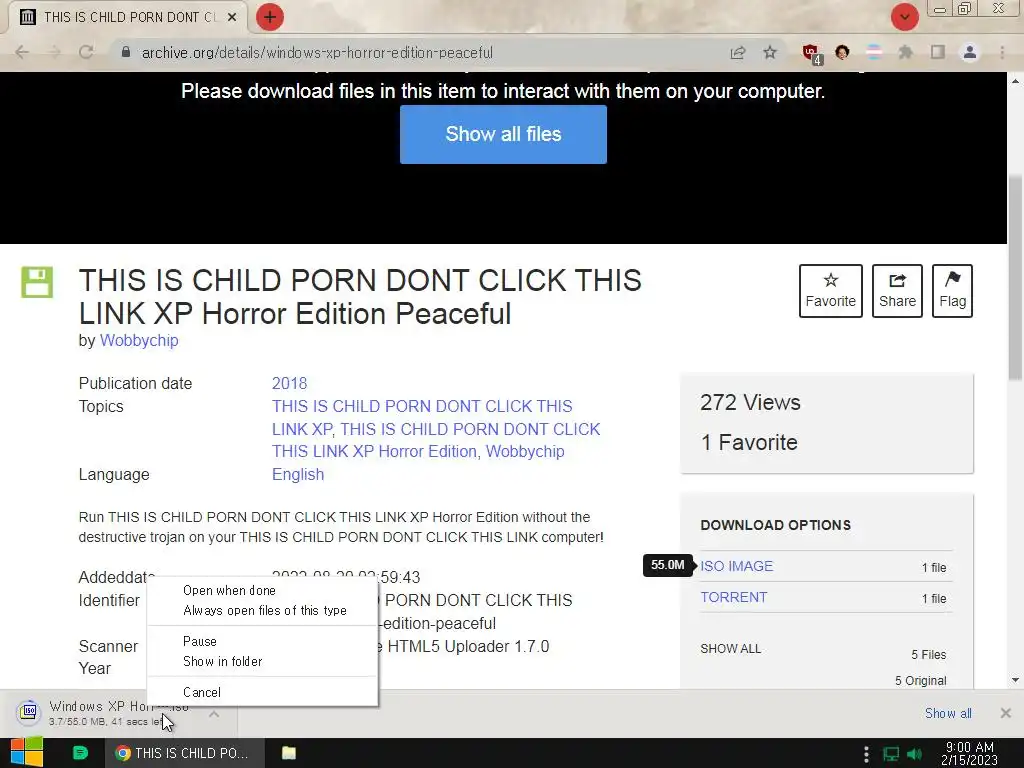Click the vertical scrollbar thumb
The height and width of the screenshot is (768, 1024).
pyautogui.click(x=1015, y=278)
